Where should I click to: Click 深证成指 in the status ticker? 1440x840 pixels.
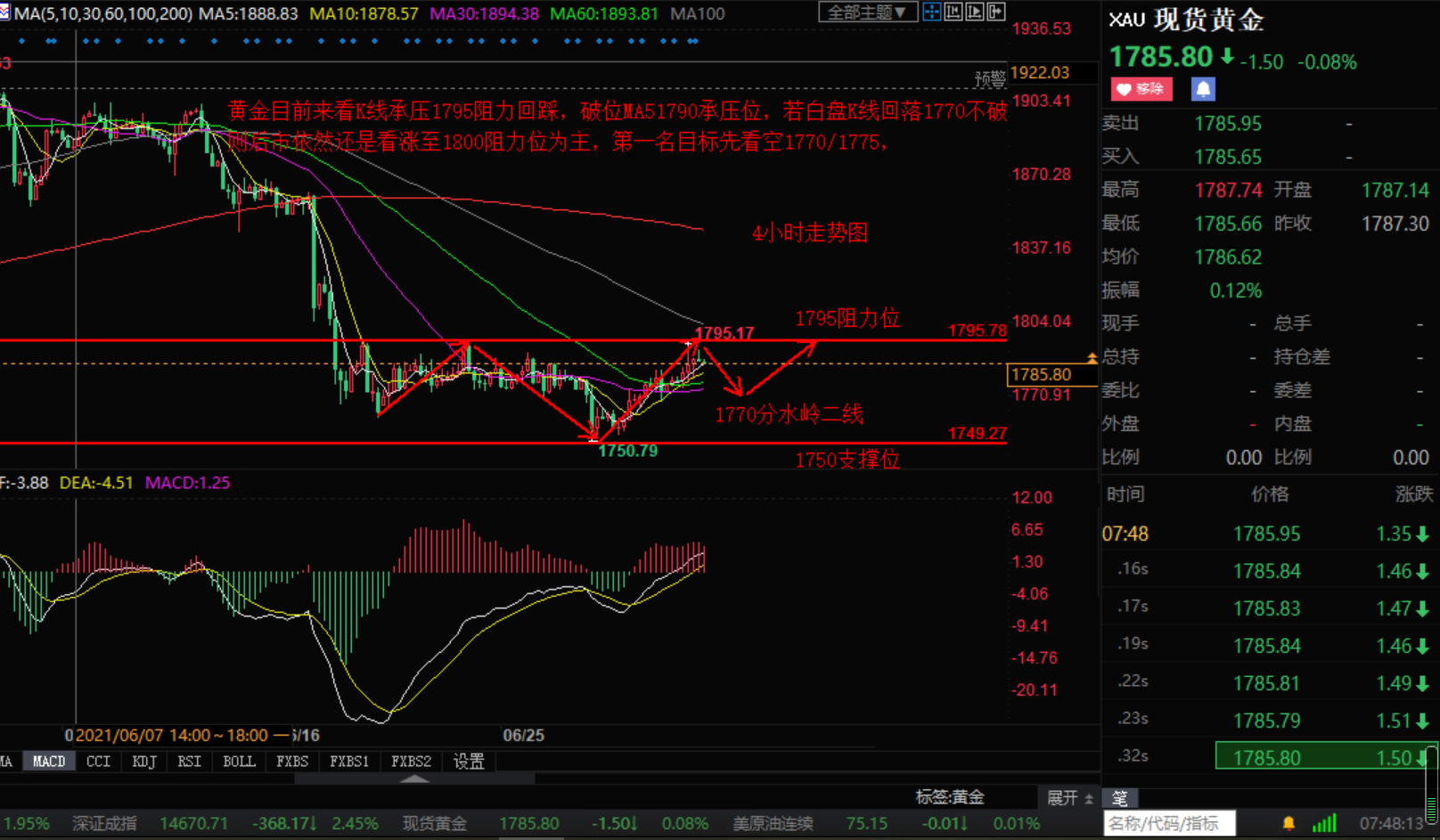pos(104,823)
